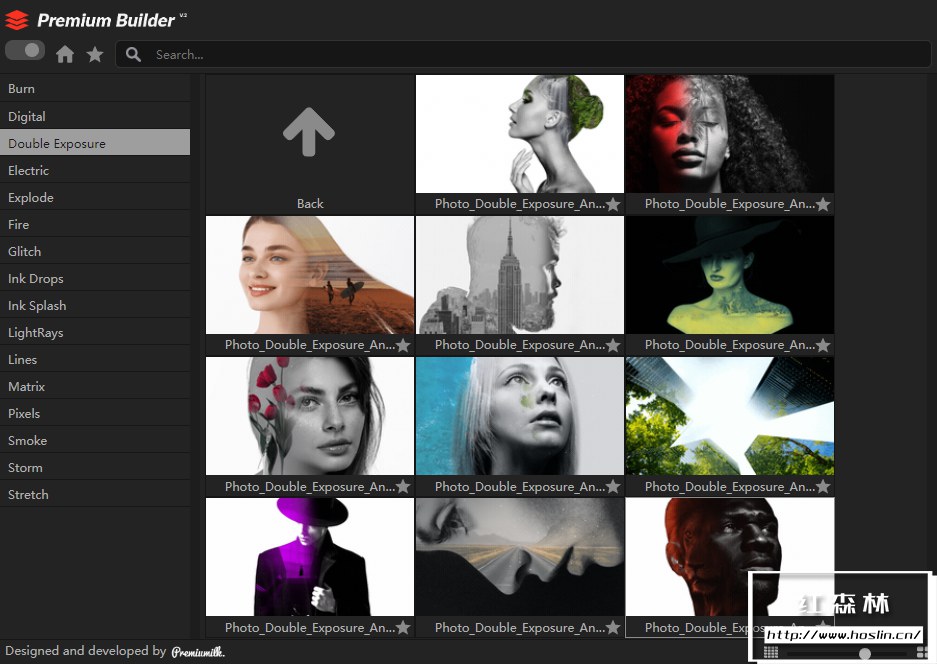This screenshot has height=664, width=937.
Task: Favorite star for red tulips woman preset
Action: click(x=403, y=486)
